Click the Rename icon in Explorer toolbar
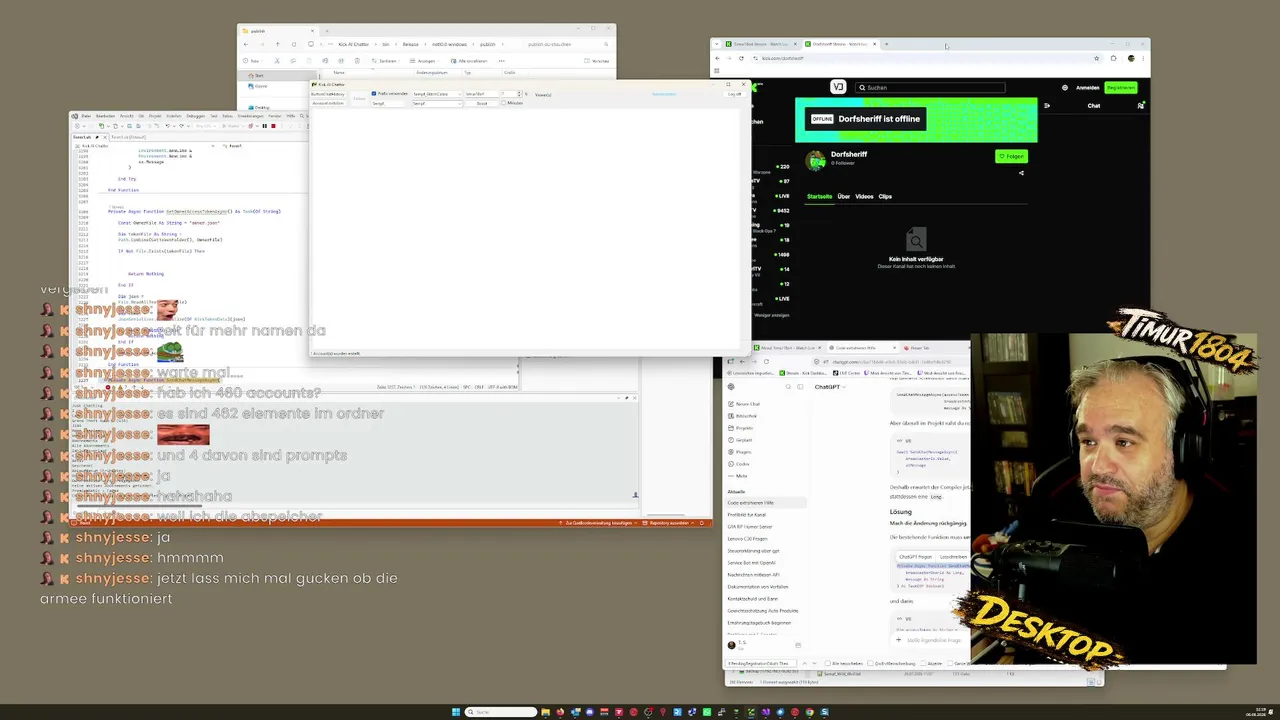Viewport: 1280px width, 720px height. [x=325, y=61]
